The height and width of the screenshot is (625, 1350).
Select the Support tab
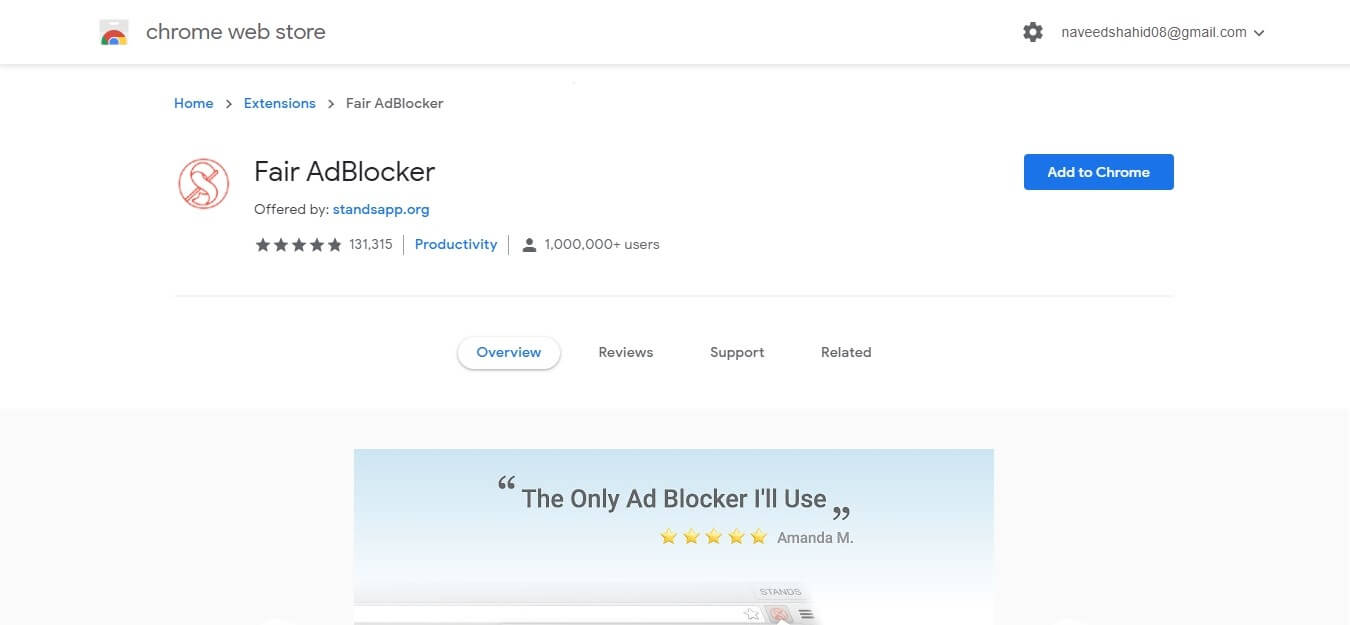point(737,352)
